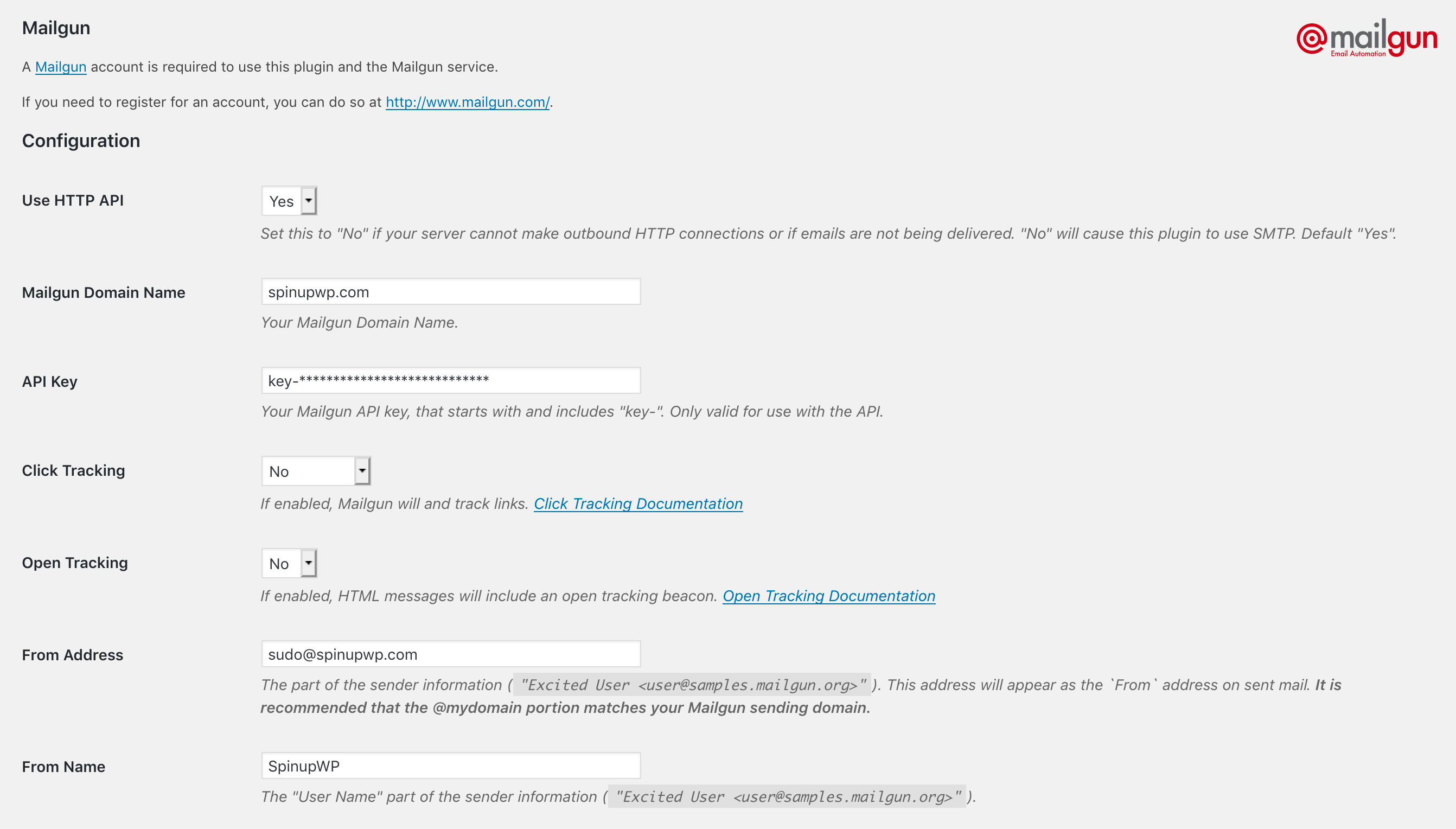Toggle Click Tracking to Yes
1456x829 pixels.
314,471
